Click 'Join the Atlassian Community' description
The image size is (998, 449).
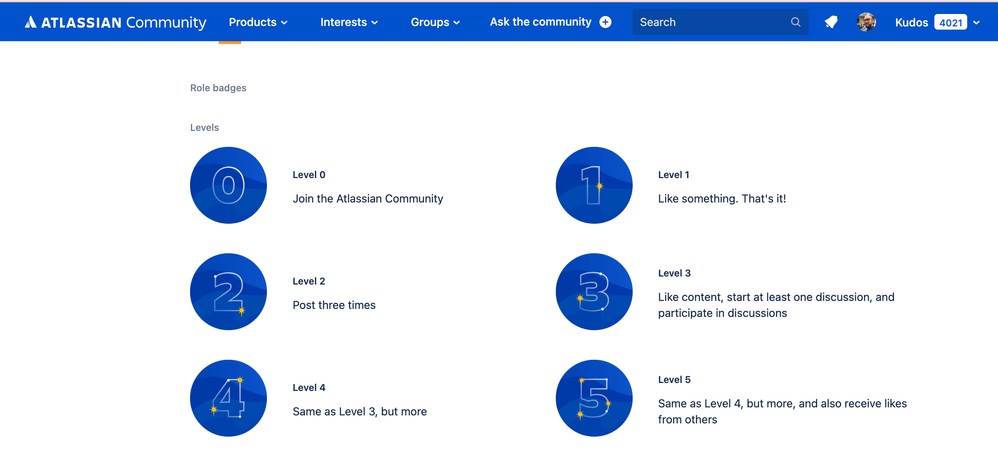[x=368, y=199]
